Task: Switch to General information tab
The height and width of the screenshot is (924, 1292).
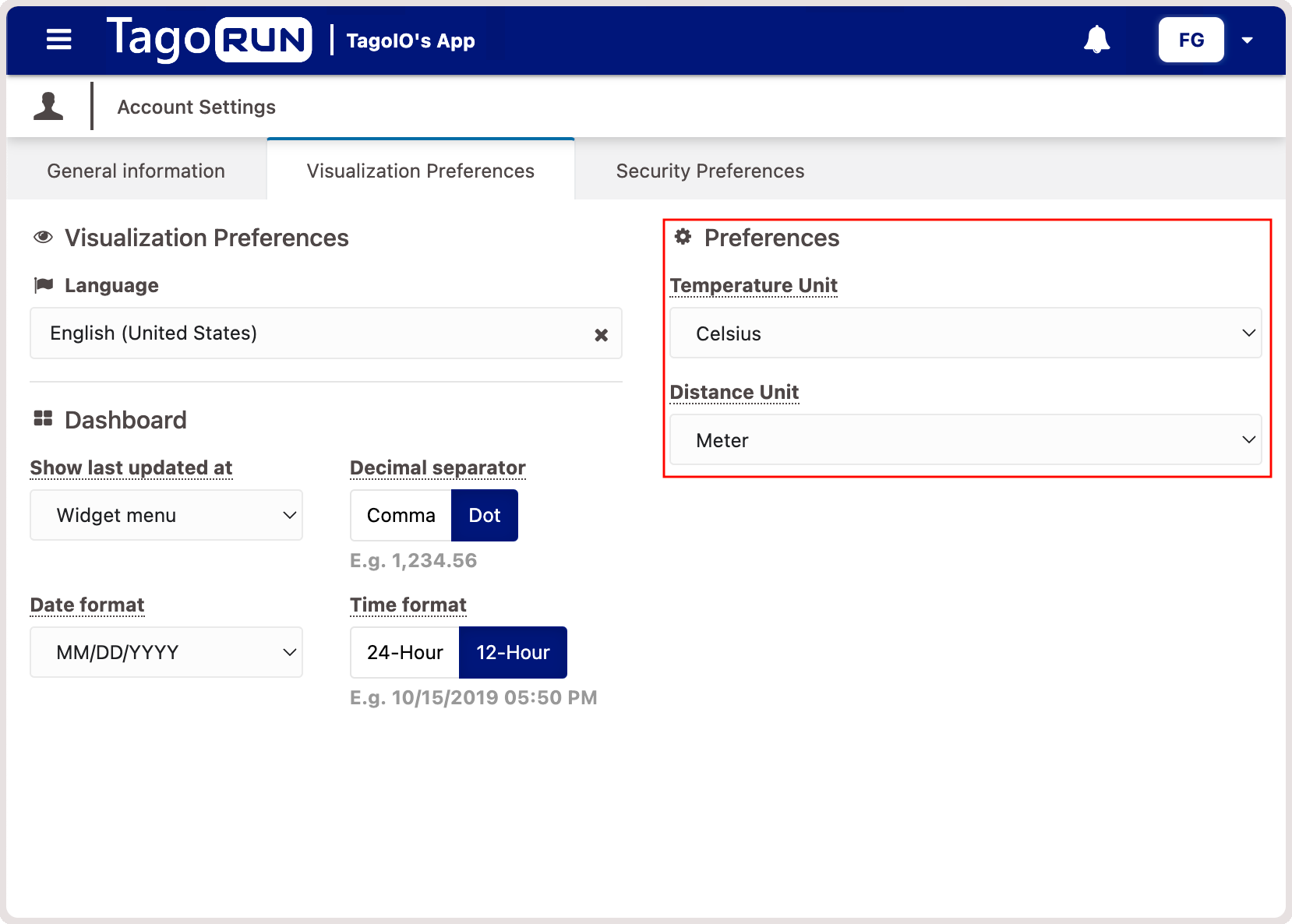Action: [x=136, y=171]
